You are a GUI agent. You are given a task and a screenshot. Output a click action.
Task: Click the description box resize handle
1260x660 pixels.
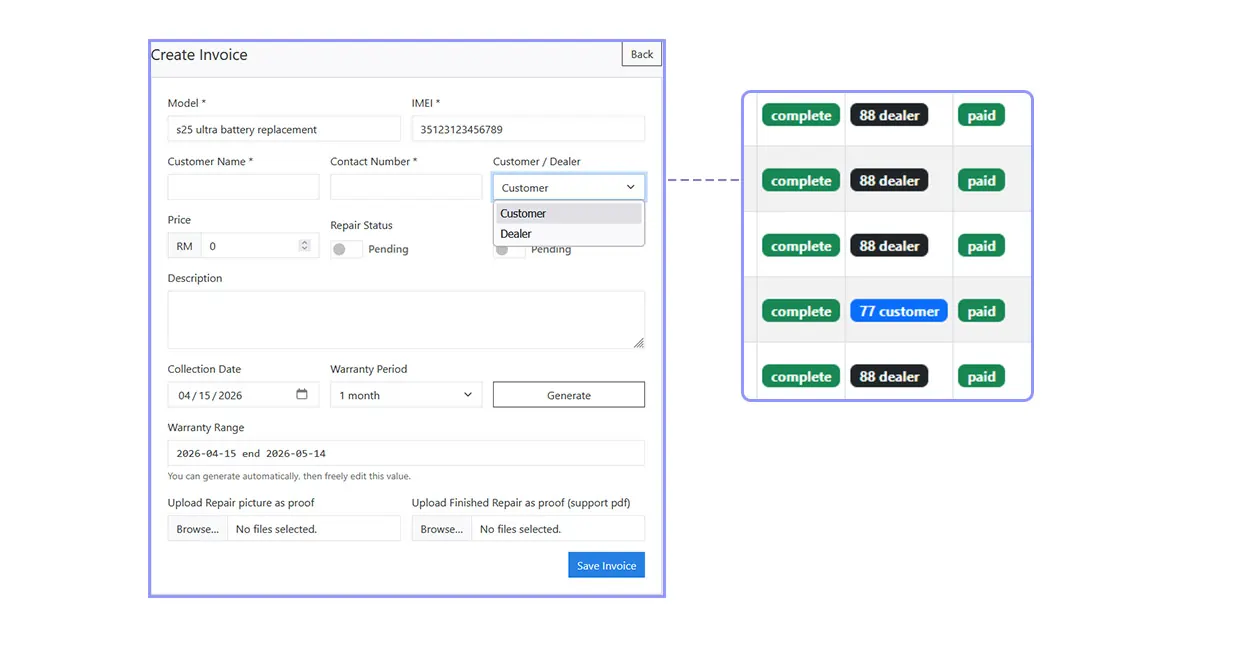638,343
